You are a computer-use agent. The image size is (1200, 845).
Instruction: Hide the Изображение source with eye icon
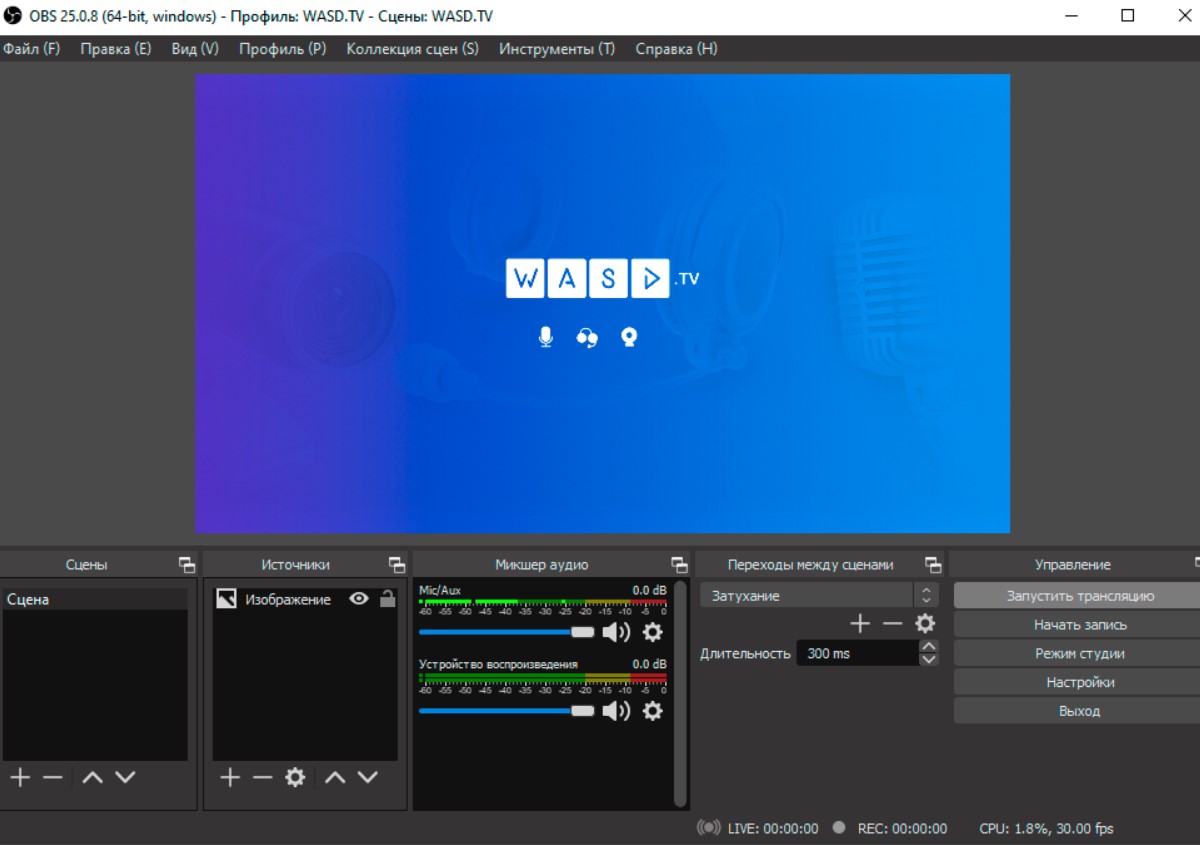pos(359,599)
